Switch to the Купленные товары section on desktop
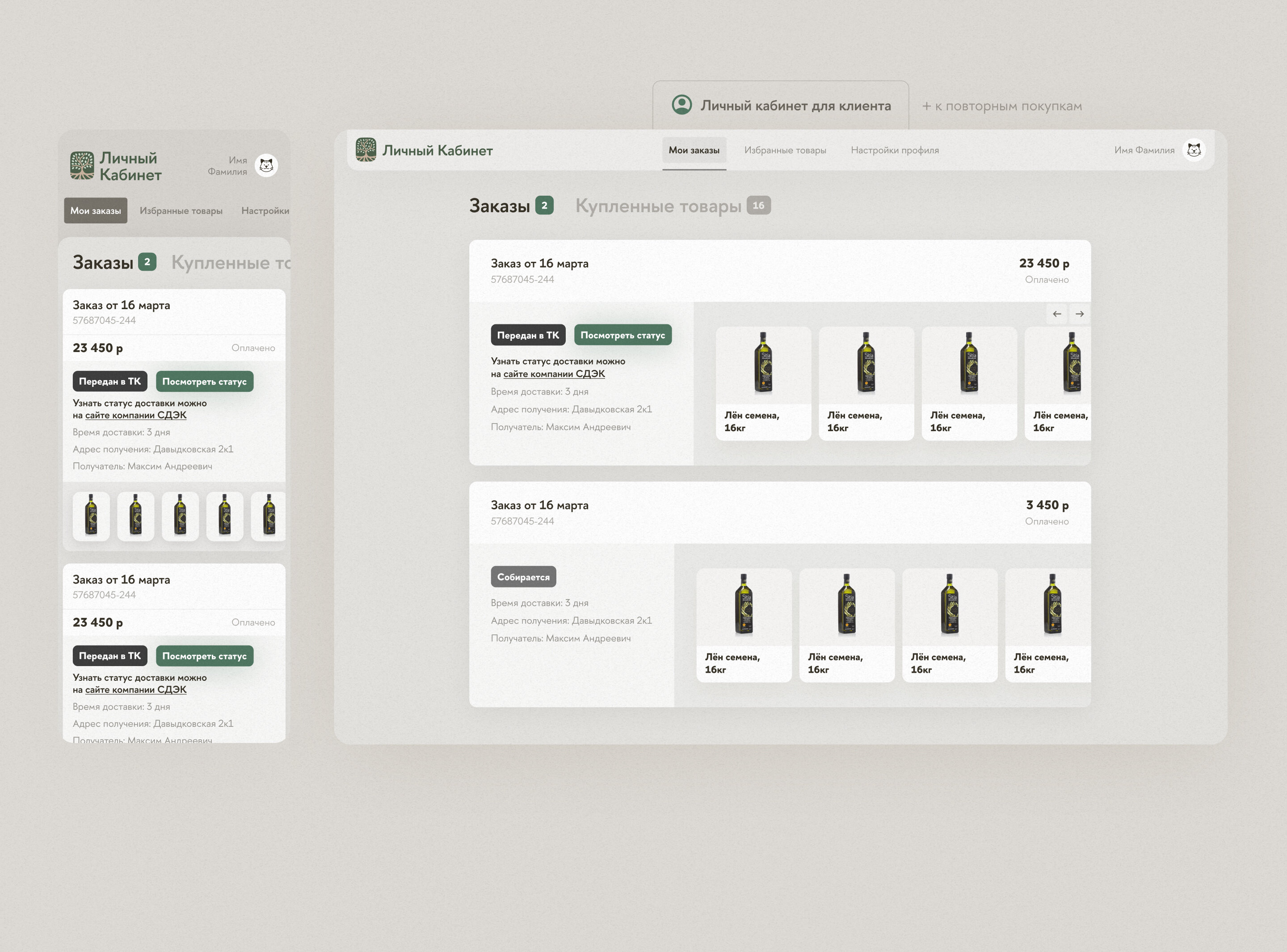This screenshot has height=952, width=1287. (x=658, y=206)
